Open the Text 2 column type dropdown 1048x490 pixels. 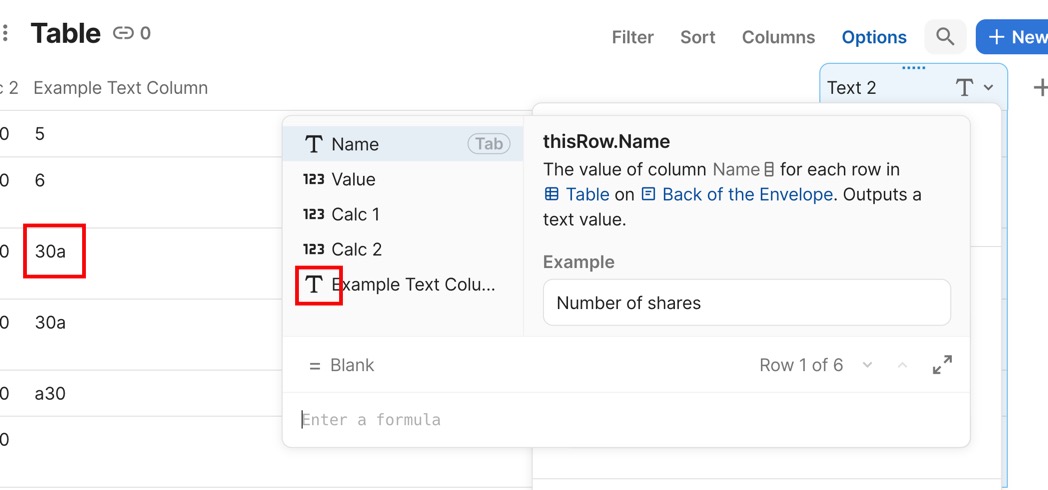coord(989,88)
